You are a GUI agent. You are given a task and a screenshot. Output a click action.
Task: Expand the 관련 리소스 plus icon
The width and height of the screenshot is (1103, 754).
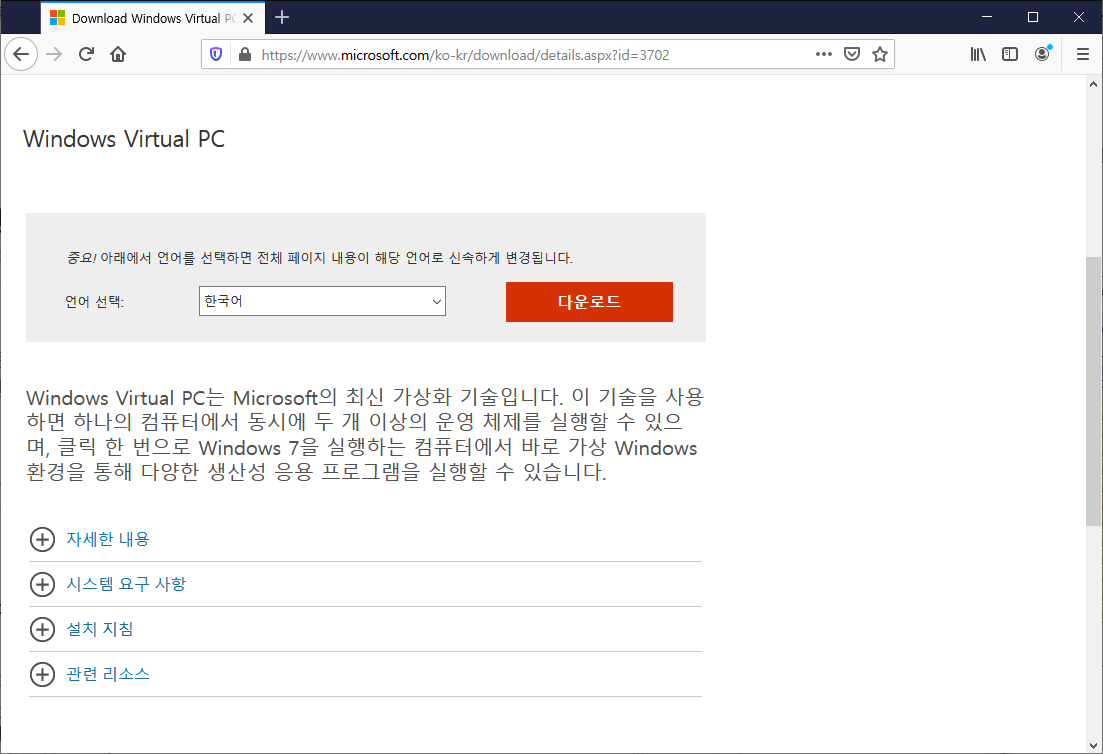pyautogui.click(x=42, y=675)
